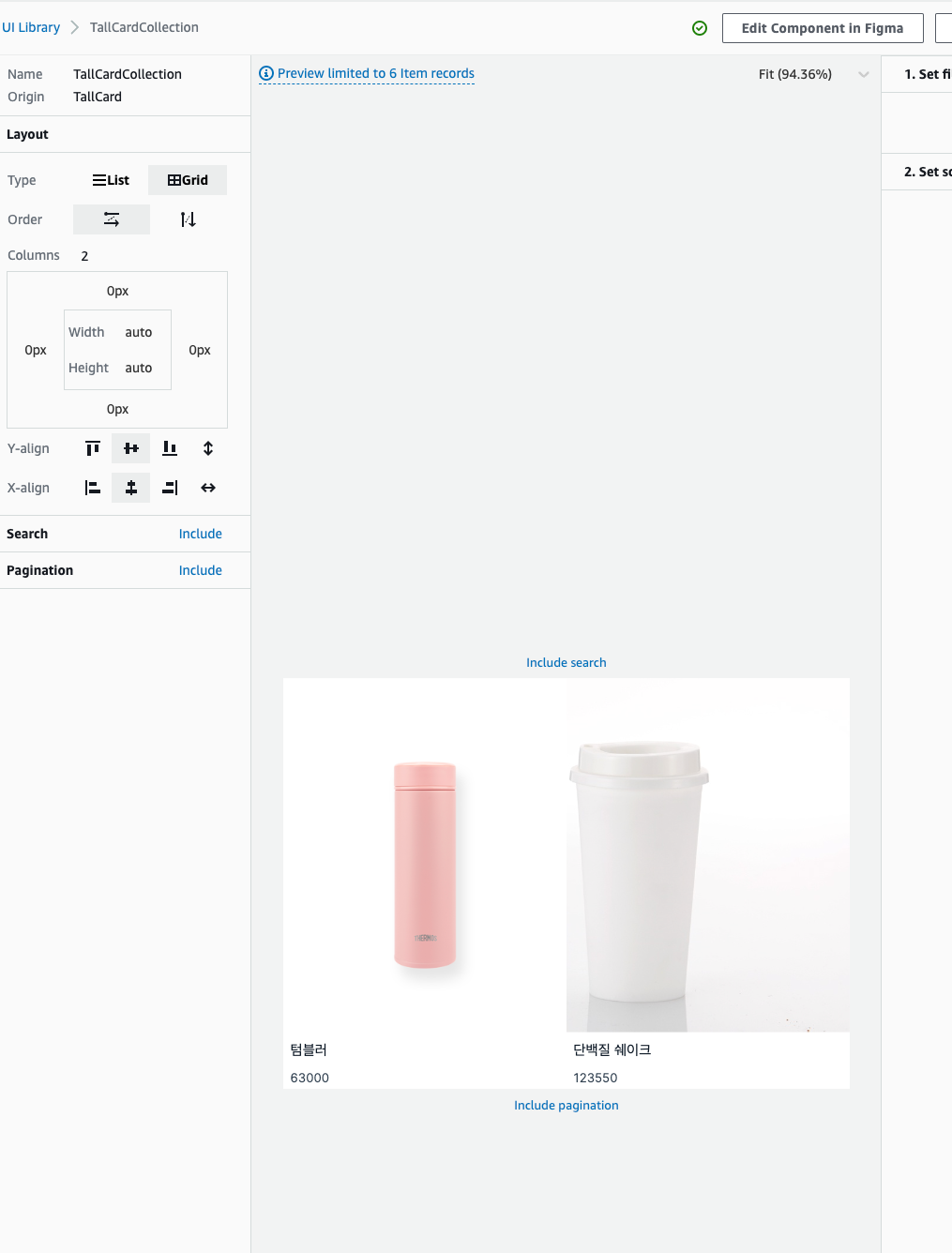Open step 2 Set section

[x=917, y=172]
